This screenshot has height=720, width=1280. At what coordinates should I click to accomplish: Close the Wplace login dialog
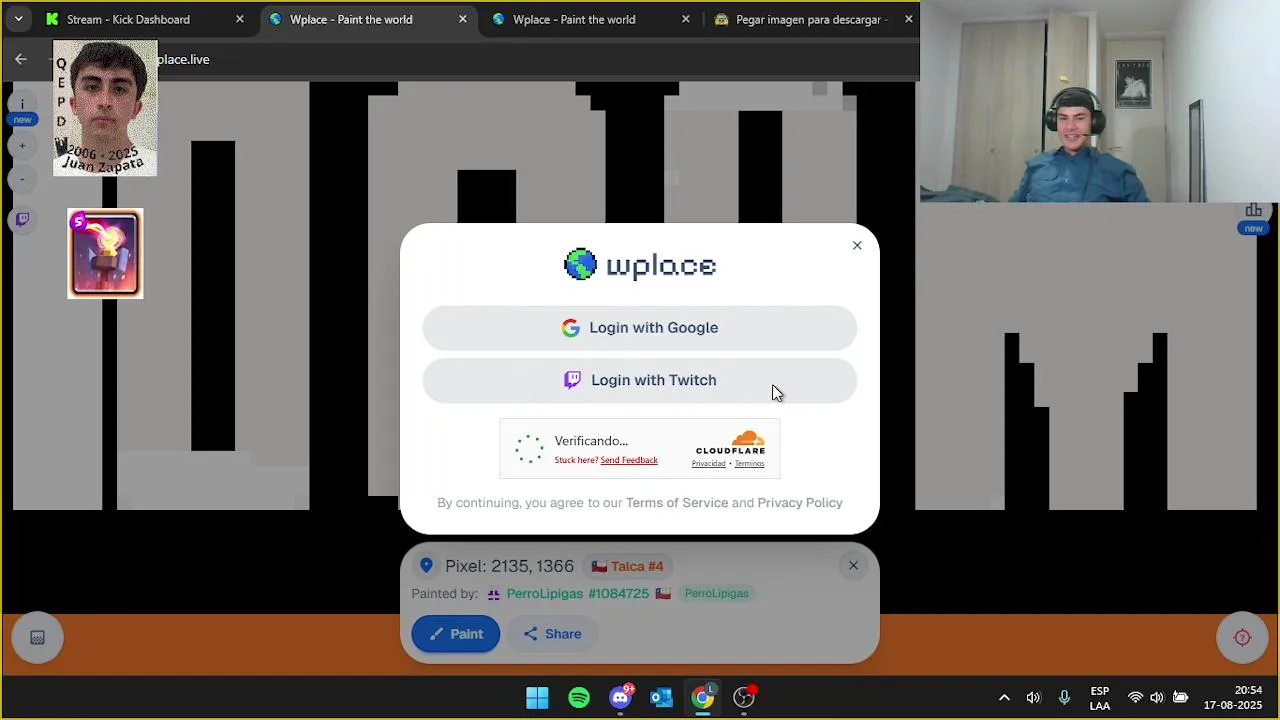pos(857,245)
